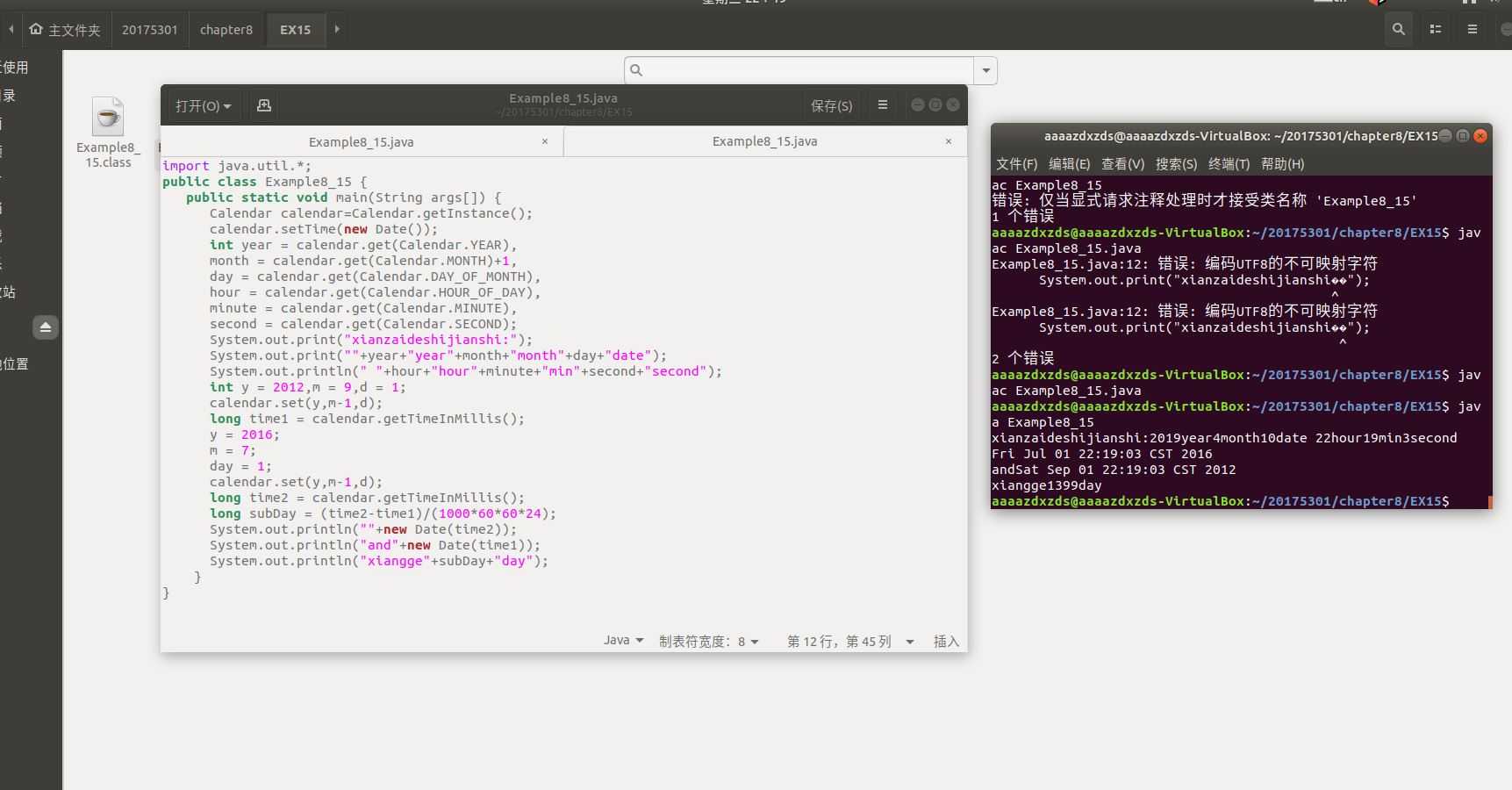Open the terminal 终端(T) menu
Screen dimensions: 1512x790
pos(1229,164)
